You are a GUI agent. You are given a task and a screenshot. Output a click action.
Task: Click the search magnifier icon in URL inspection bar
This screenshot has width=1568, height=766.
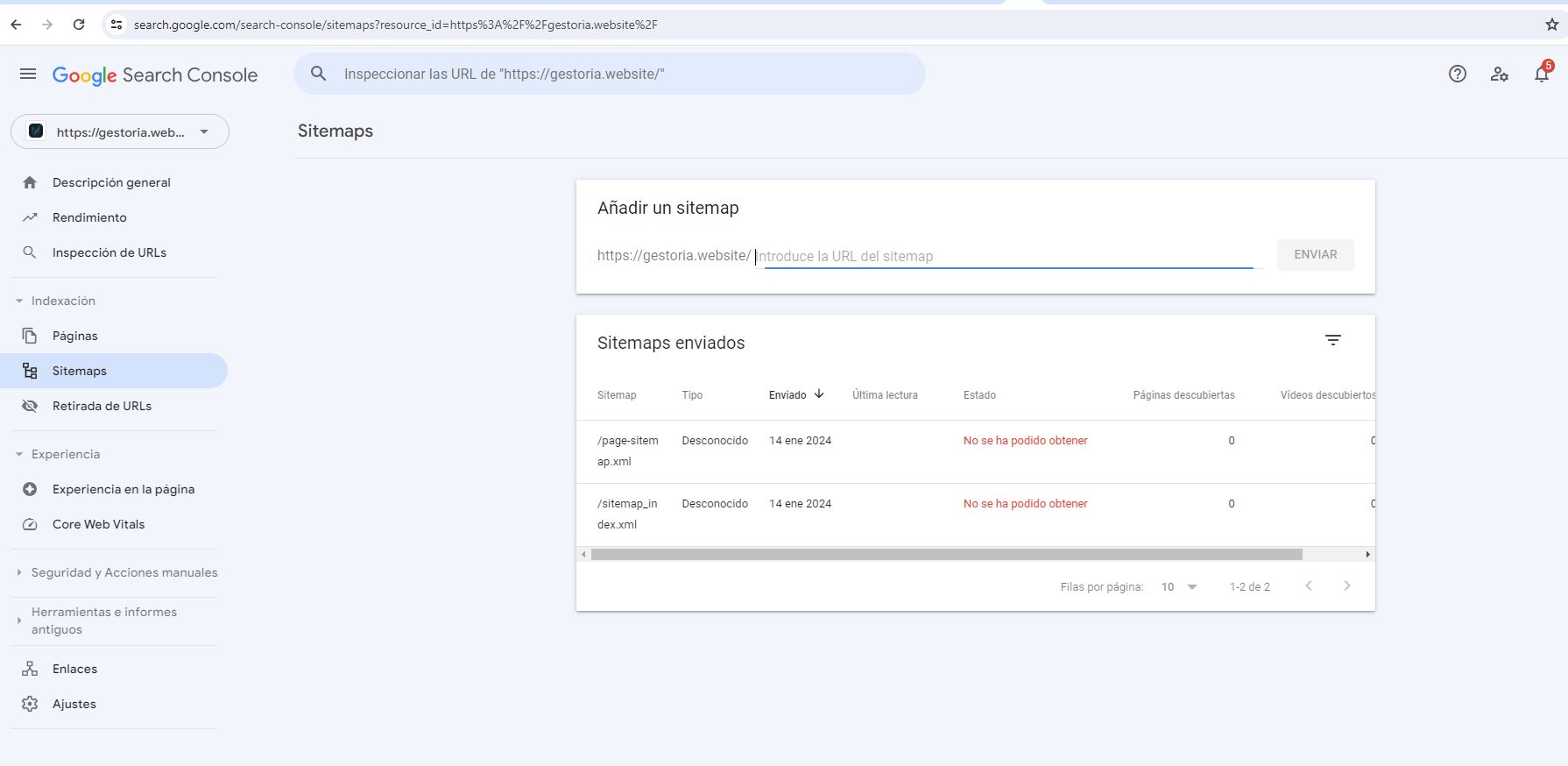pos(319,74)
